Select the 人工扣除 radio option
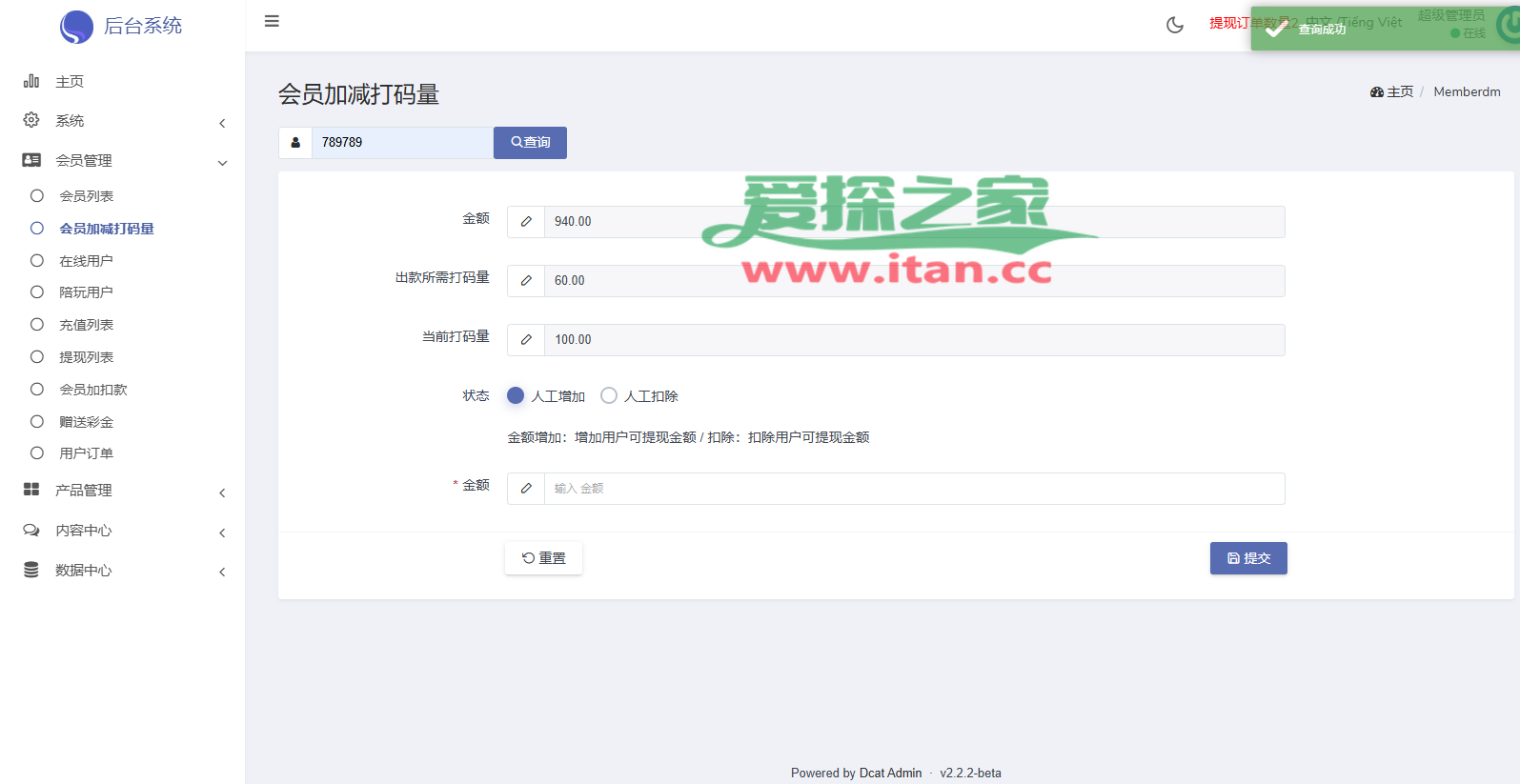This screenshot has width=1520, height=784. [x=609, y=395]
